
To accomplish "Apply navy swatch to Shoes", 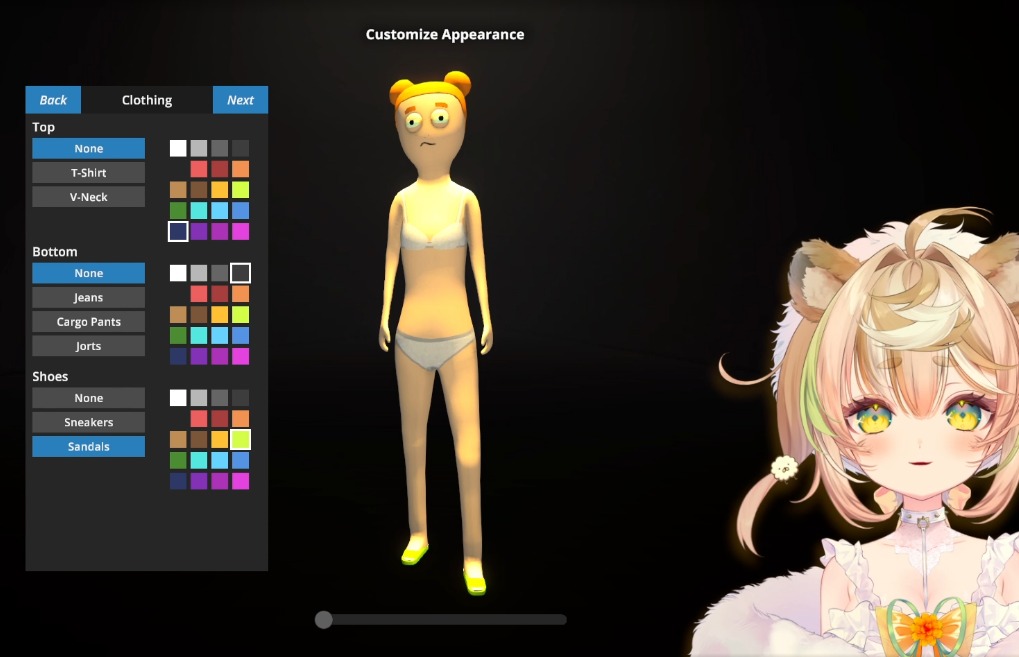I will point(178,481).
